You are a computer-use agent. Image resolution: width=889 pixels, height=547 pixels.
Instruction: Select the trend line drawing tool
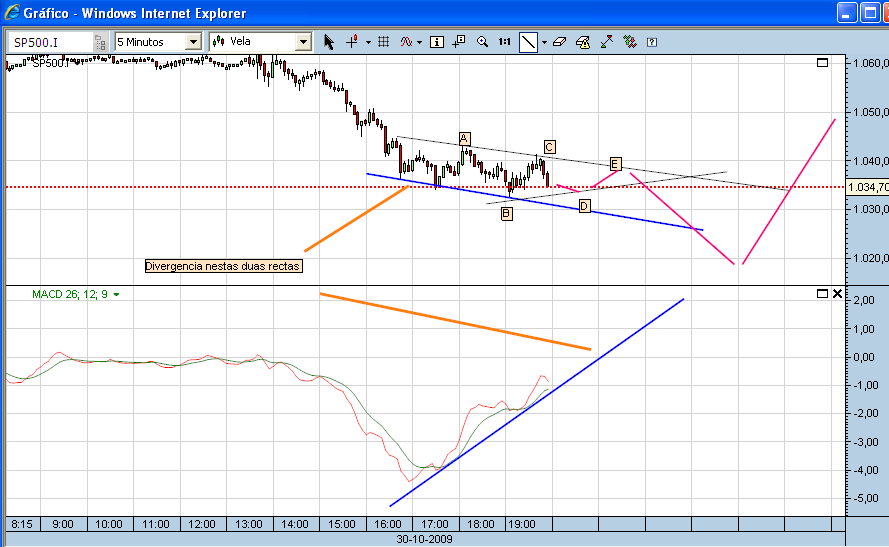528,42
